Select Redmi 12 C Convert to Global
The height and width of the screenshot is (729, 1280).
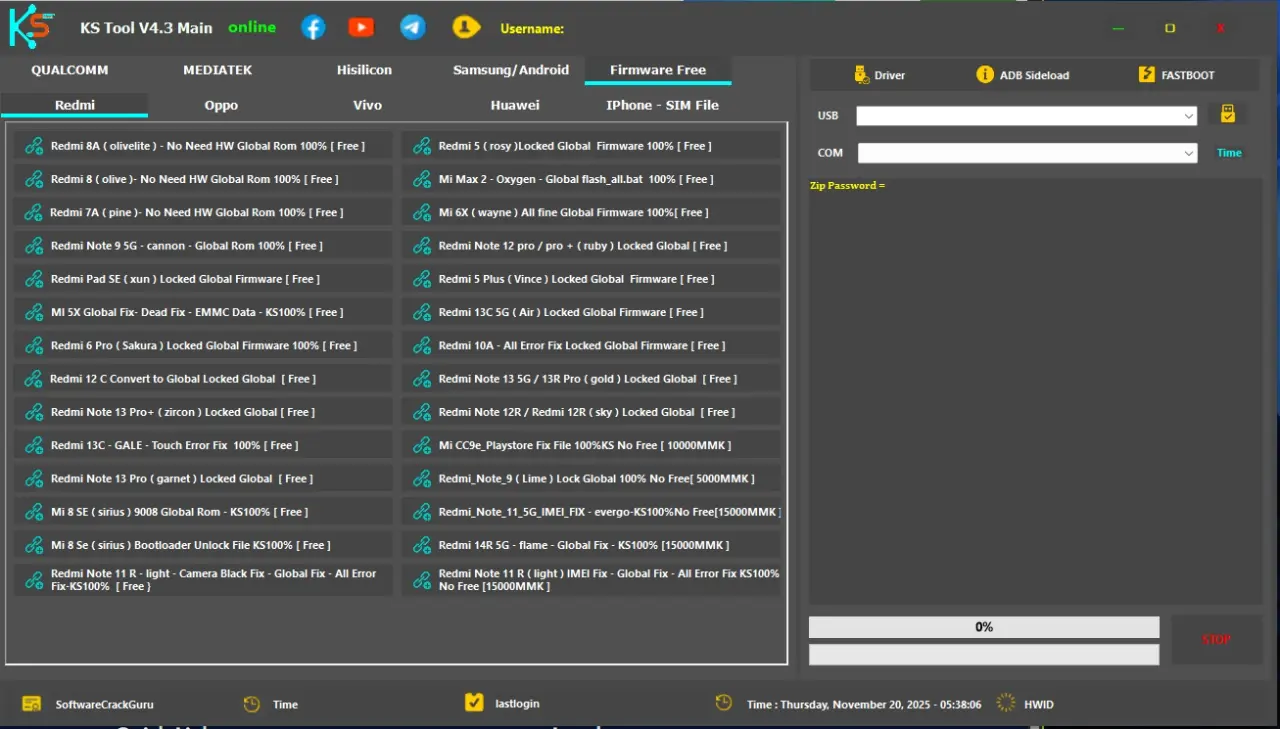click(203, 379)
